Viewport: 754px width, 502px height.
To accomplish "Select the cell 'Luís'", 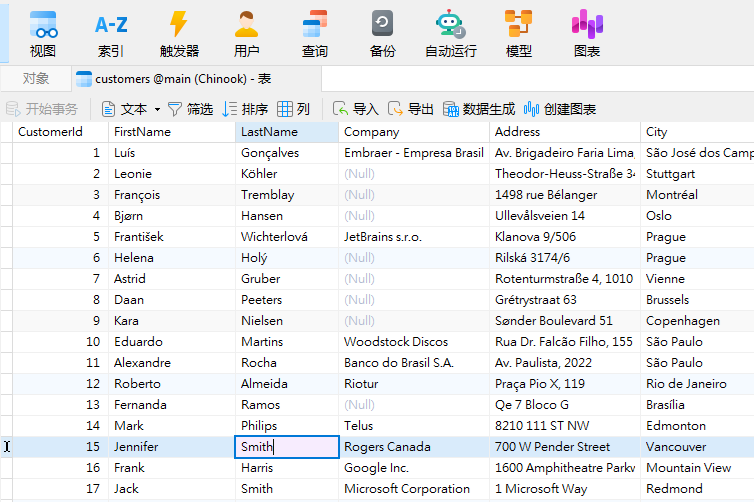I will (x=172, y=153).
